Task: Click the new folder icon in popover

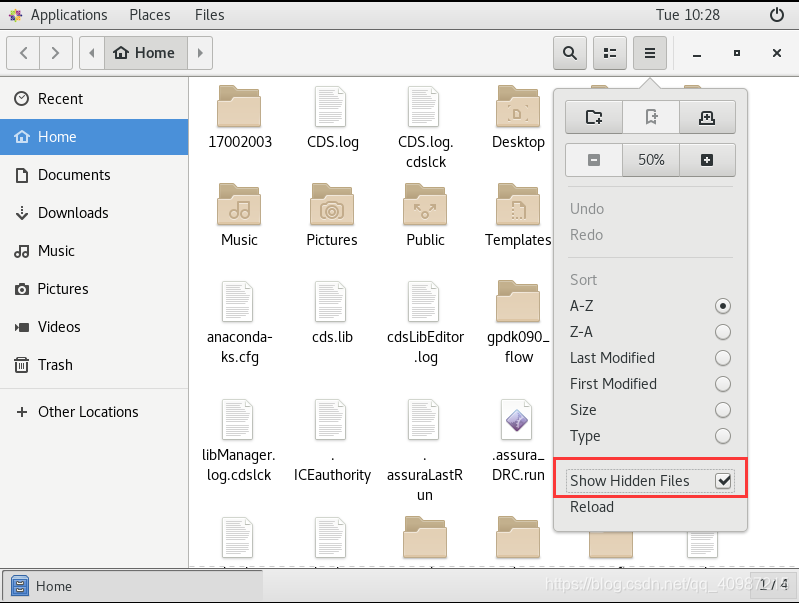Action: (594, 117)
